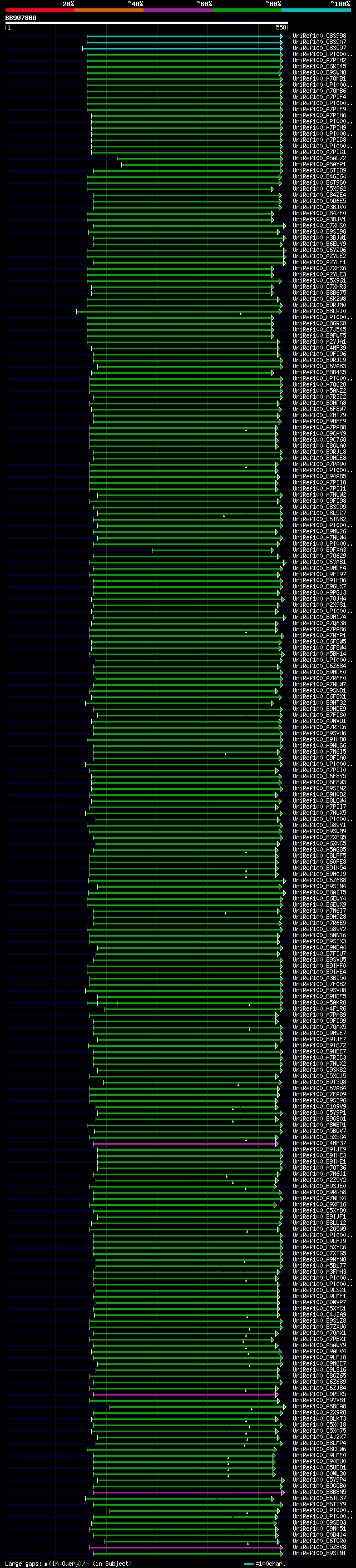This screenshot has width=356, height=1568.
Task: Select hit label UniRef100_B9SIN1
Action: [x=319, y=1554]
